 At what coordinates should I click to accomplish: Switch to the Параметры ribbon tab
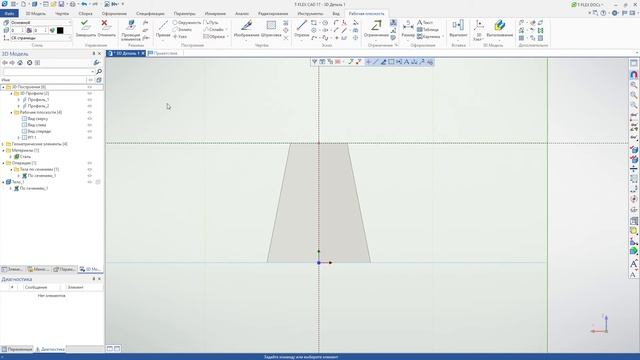pyautogui.click(x=184, y=13)
